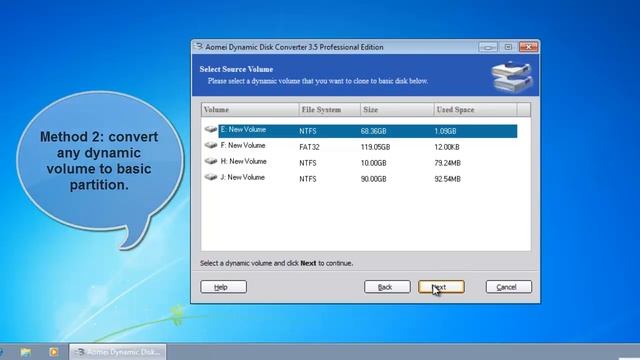Click the 90.00GB size cell
This screenshot has height=360, width=640.
click(x=373, y=179)
